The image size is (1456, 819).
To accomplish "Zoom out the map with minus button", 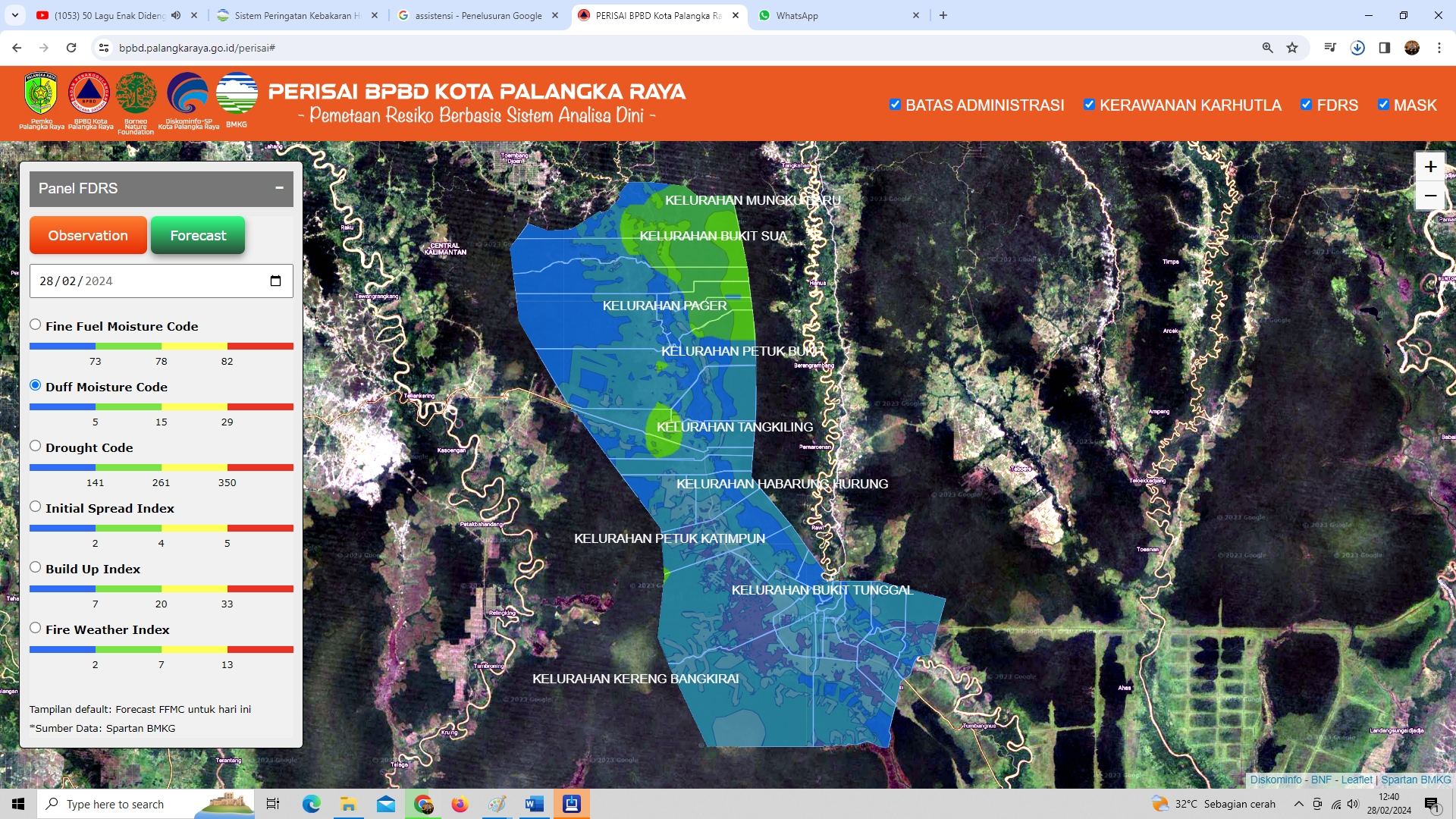I will (x=1430, y=196).
